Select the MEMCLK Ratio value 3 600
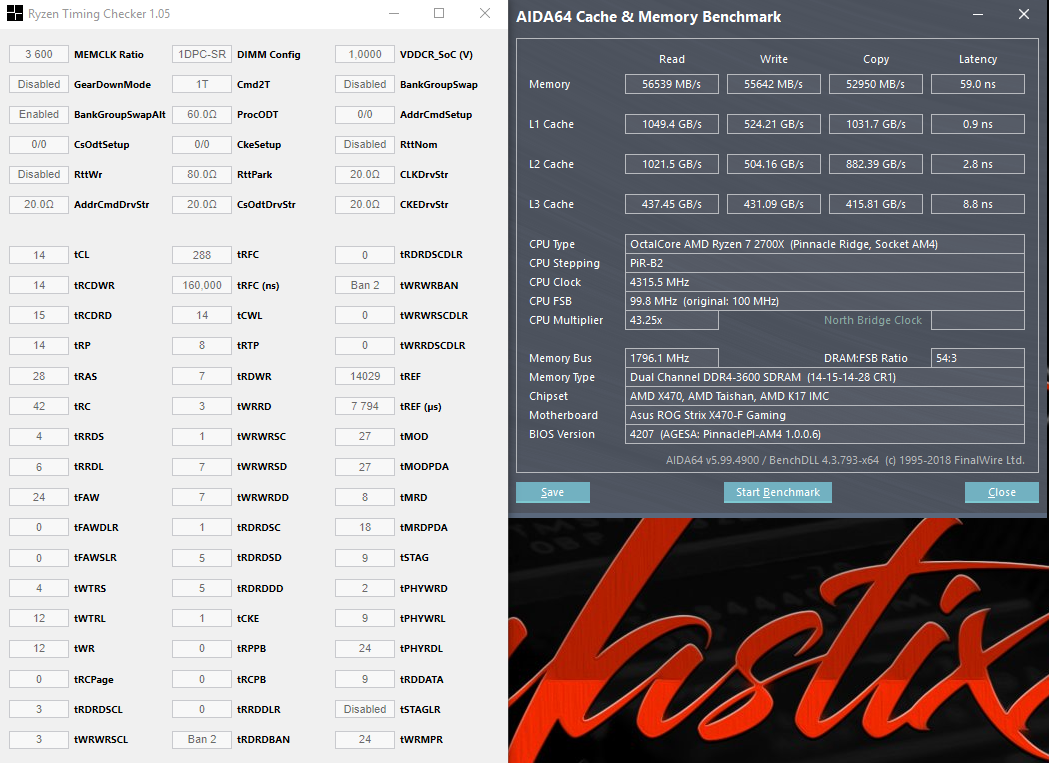The width and height of the screenshot is (1049, 763). pyautogui.click(x=39, y=54)
